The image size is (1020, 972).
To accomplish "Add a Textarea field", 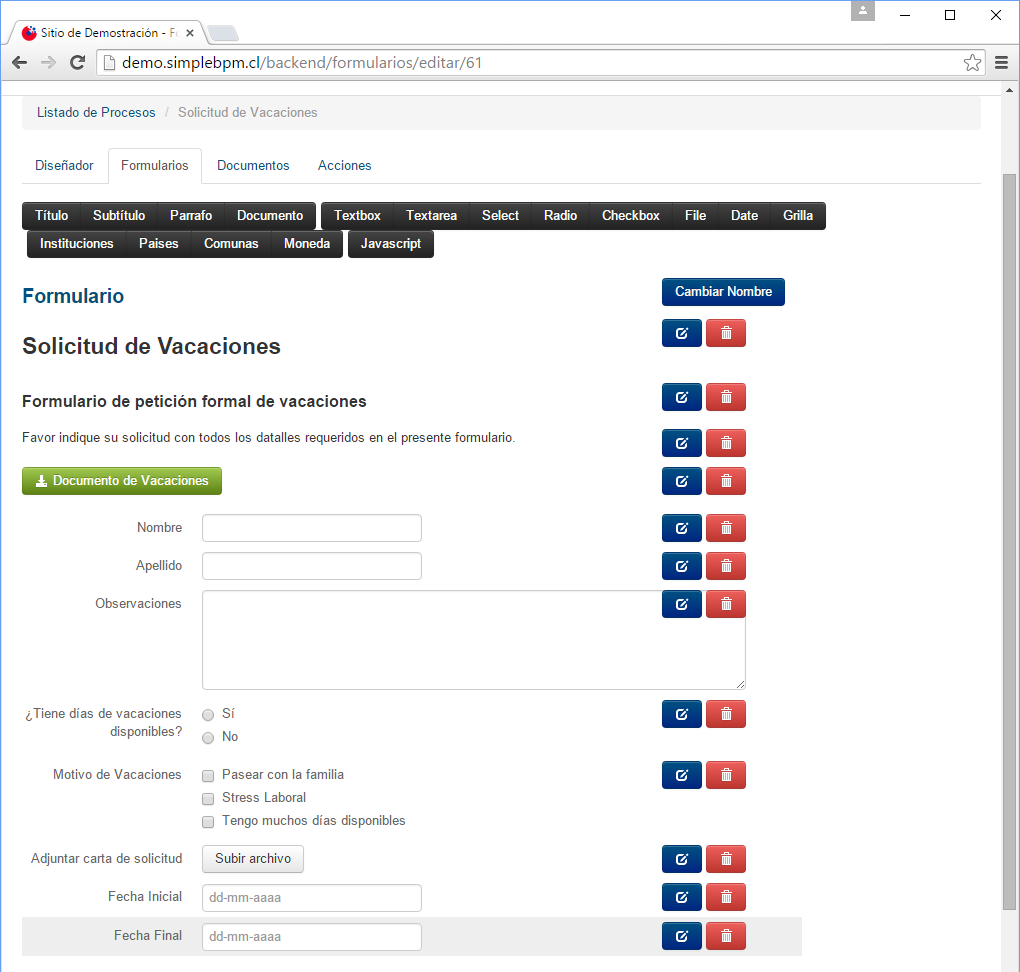I will point(431,215).
